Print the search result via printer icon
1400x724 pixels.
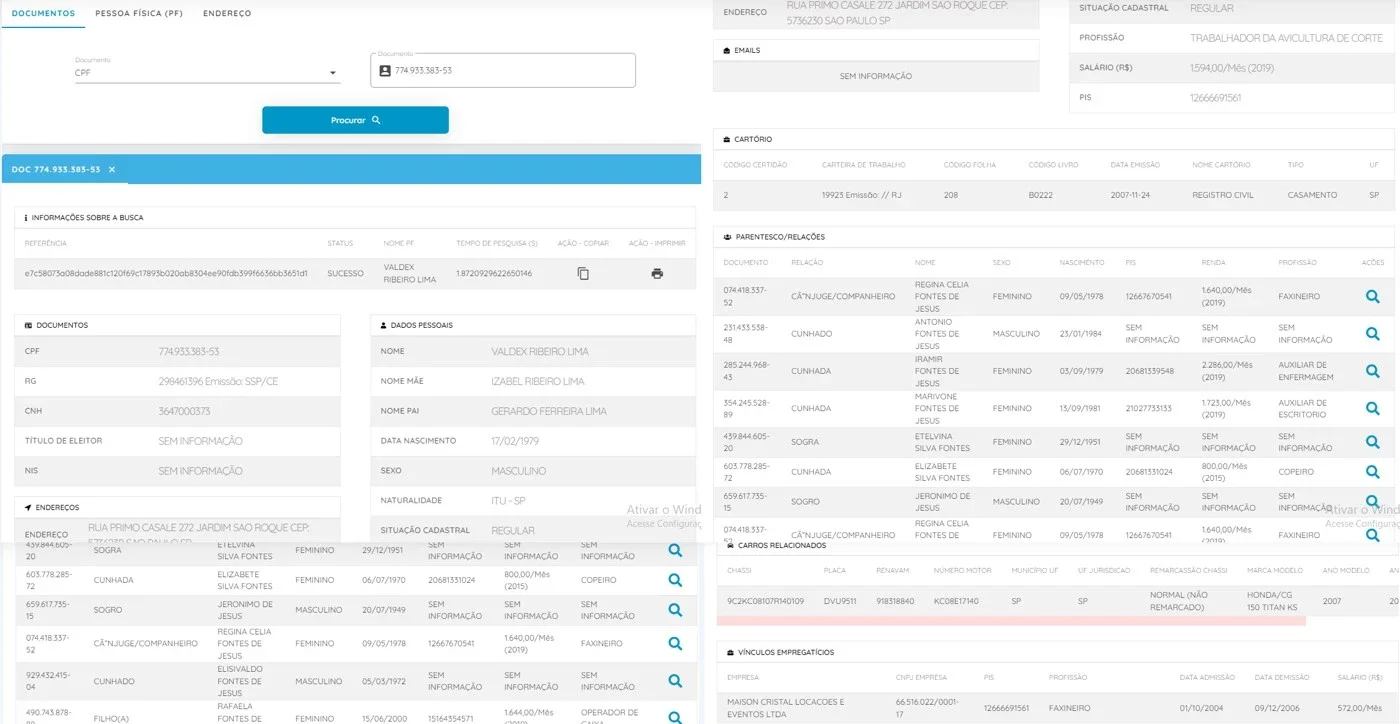coord(657,273)
